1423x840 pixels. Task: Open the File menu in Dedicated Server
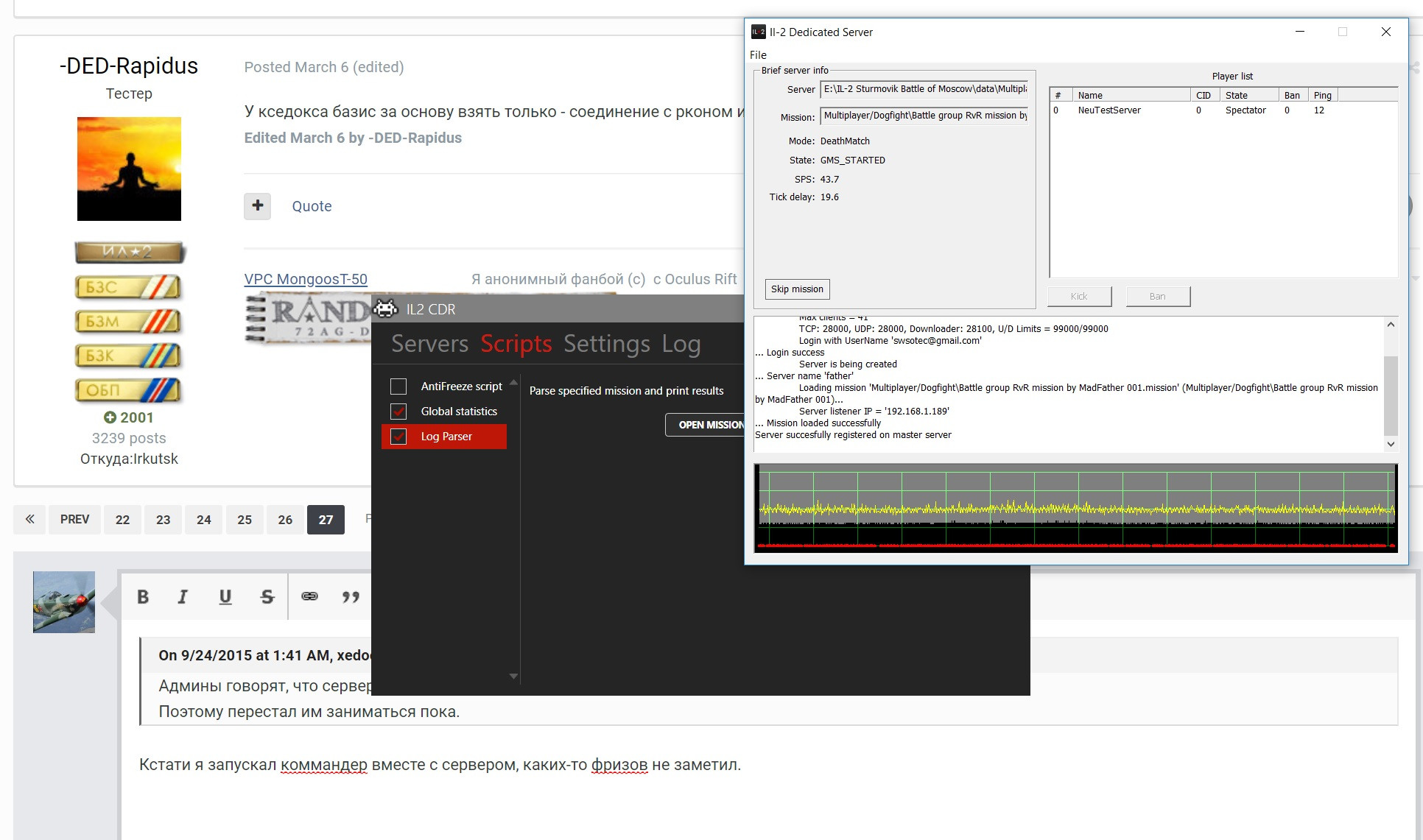point(758,55)
